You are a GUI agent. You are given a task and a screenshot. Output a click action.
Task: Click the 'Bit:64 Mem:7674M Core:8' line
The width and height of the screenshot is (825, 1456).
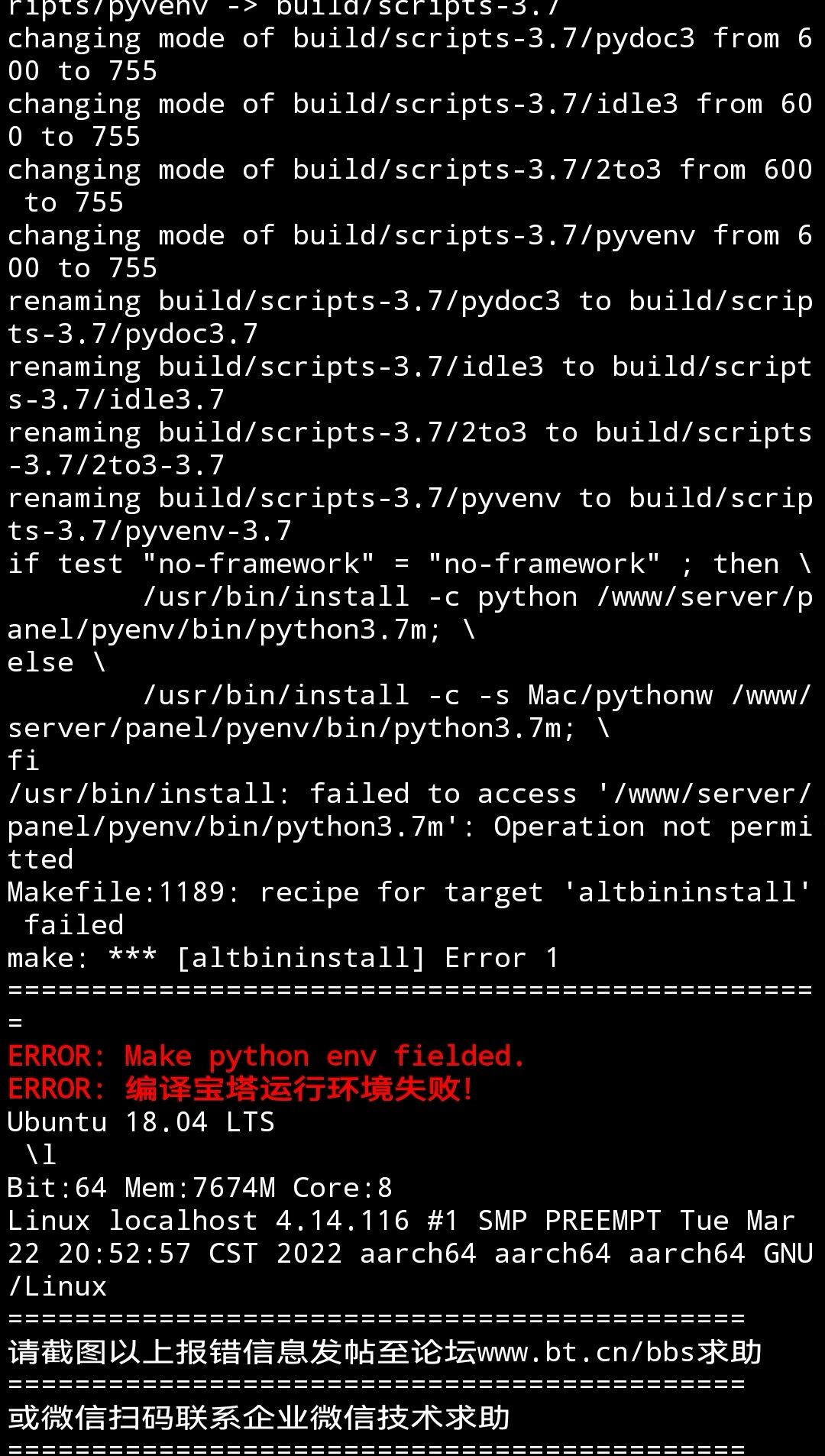(x=200, y=1188)
